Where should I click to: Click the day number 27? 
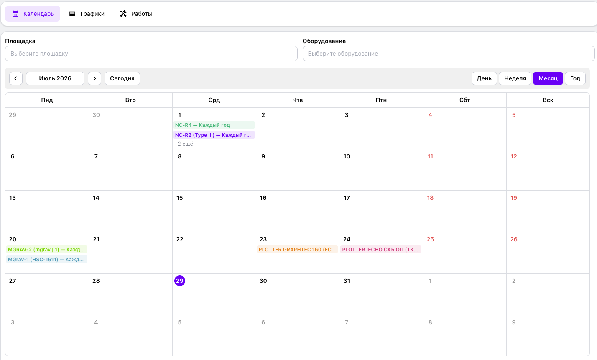click(x=13, y=281)
